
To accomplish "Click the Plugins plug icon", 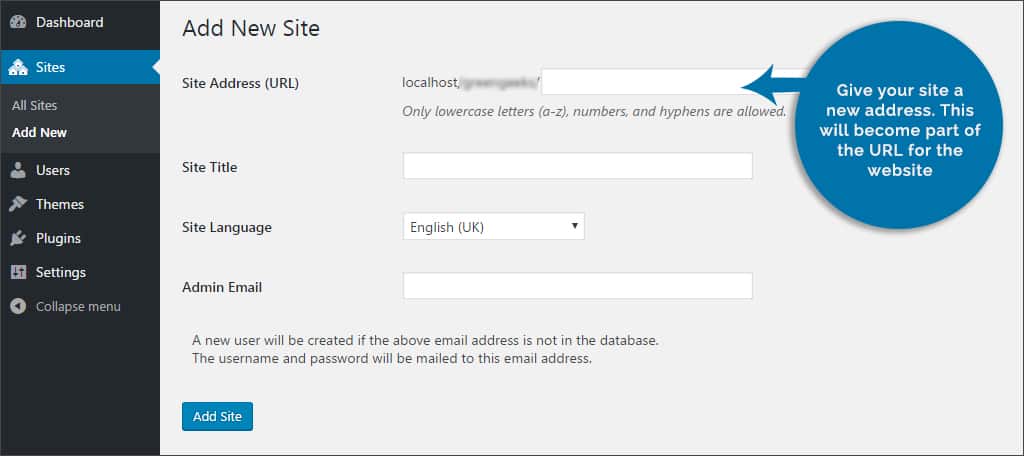I will pyautogui.click(x=18, y=238).
